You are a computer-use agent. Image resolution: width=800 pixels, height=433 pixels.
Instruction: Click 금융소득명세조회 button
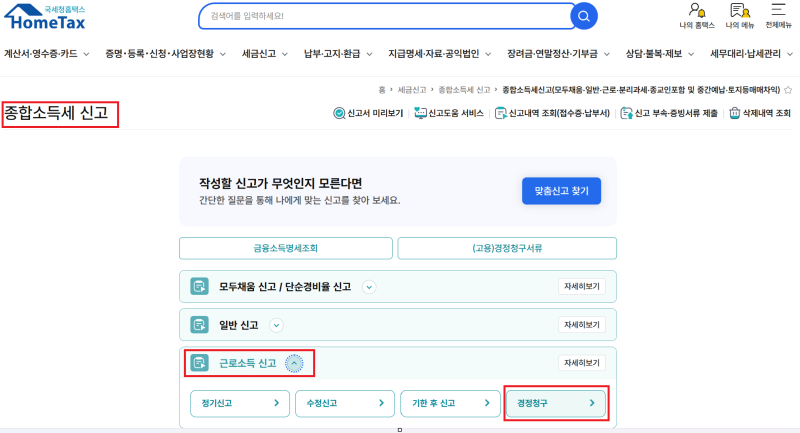pos(286,248)
